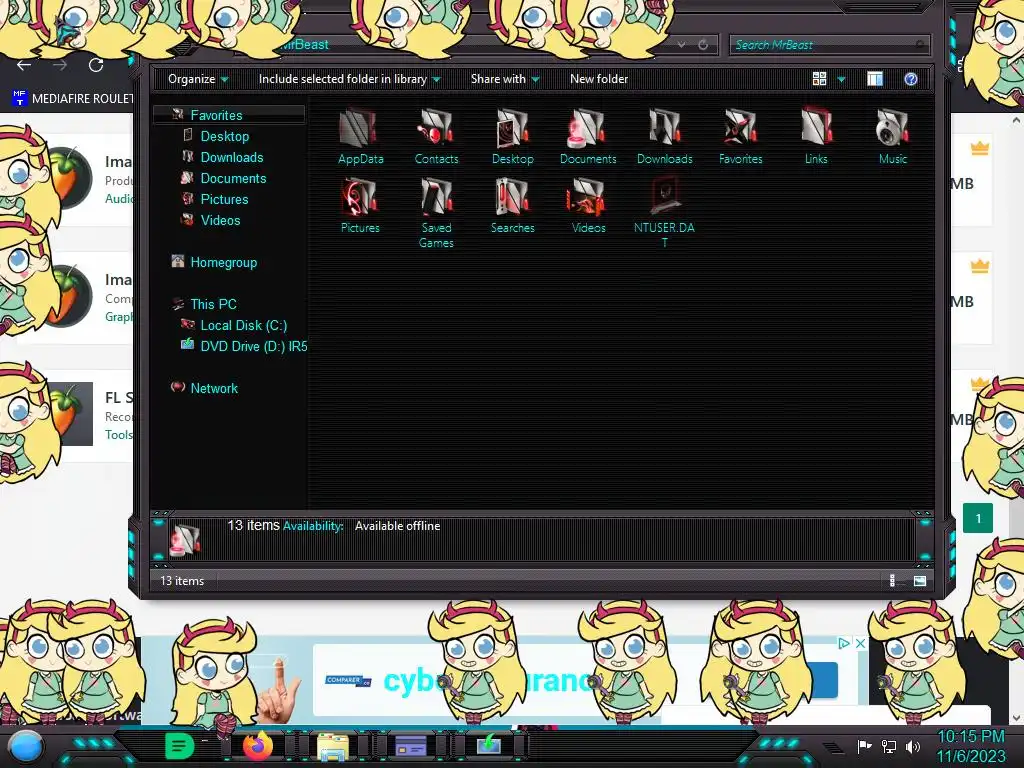Click the Available offline value
1024x768 pixels.
click(397, 526)
